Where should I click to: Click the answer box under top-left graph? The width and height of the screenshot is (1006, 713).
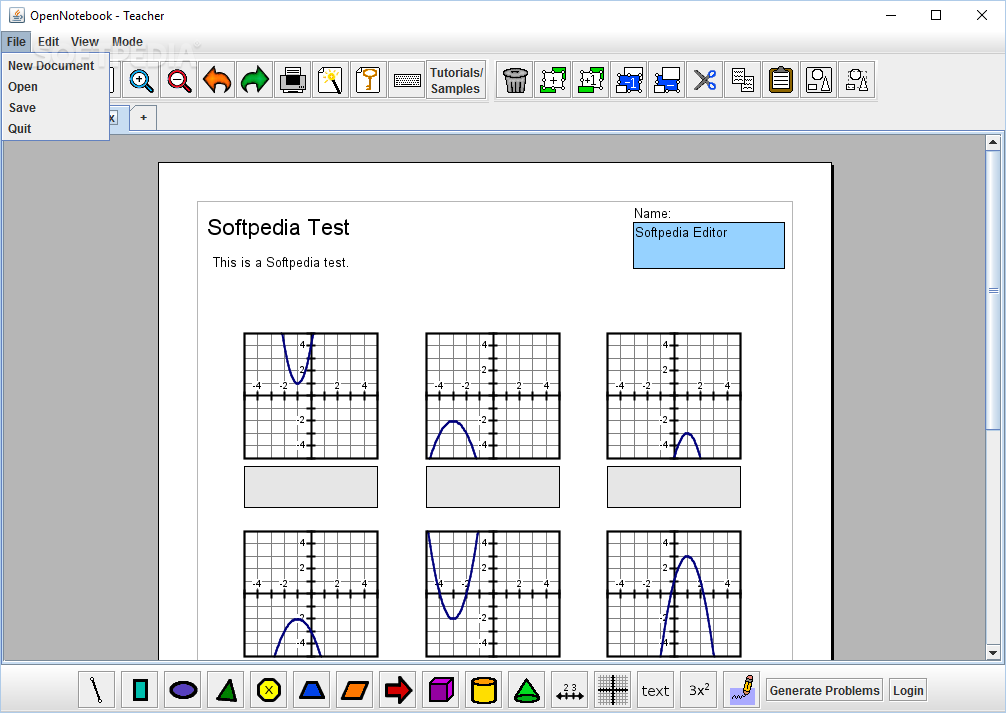click(x=311, y=487)
